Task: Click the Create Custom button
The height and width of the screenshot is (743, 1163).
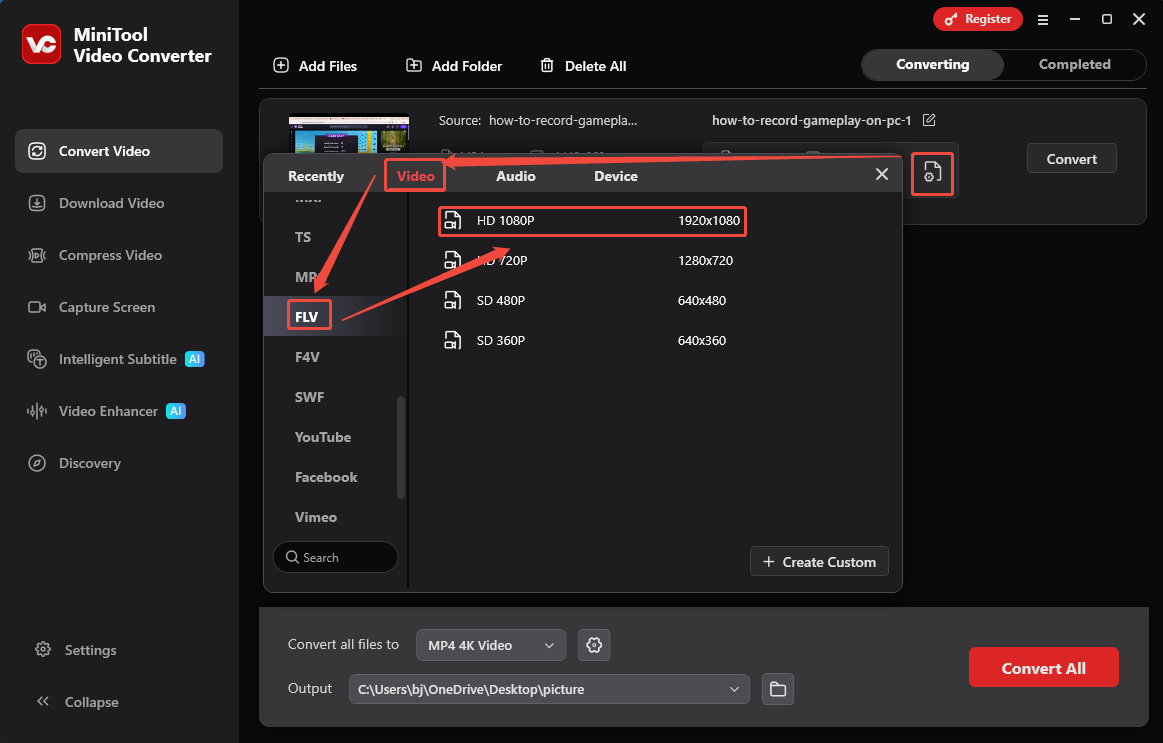Action: click(819, 561)
